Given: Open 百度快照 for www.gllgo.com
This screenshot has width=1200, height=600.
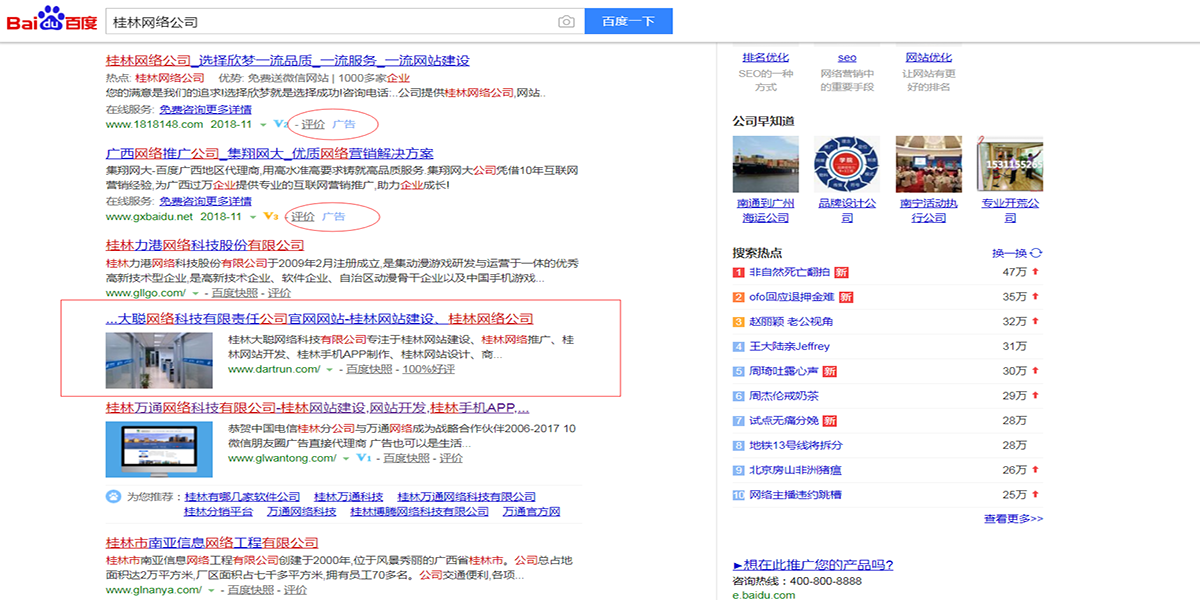Looking at the screenshot, I should tap(236, 293).
